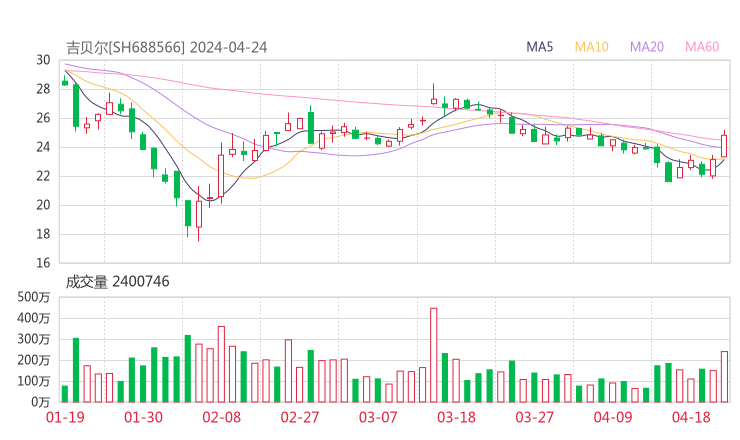The image size is (740, 440).
Task: Click the 04-09 date label
Action: pyautogui.click(x=613, y=417)
